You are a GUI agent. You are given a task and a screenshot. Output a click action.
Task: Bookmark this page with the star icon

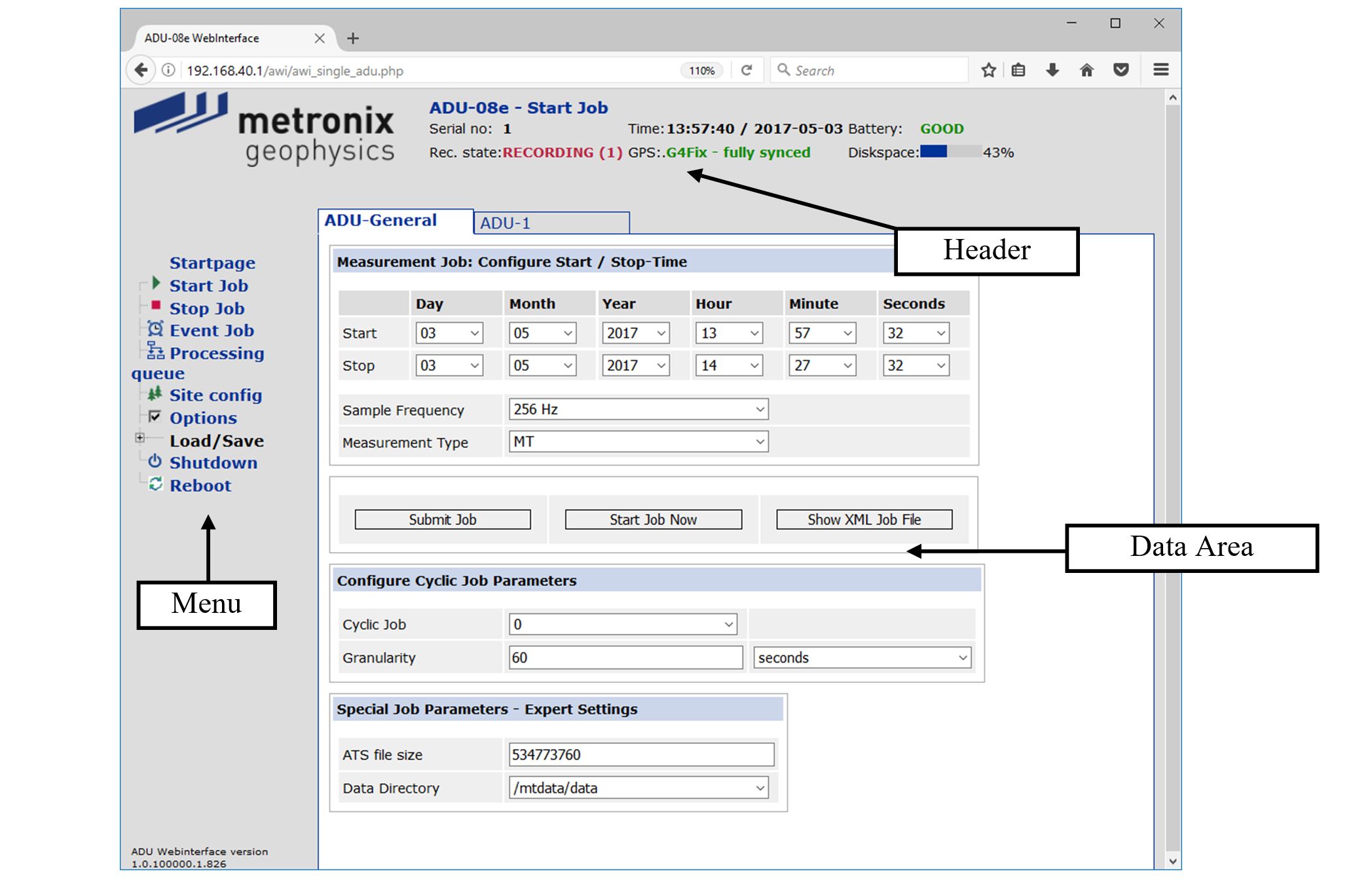click(x=988, y=70)
